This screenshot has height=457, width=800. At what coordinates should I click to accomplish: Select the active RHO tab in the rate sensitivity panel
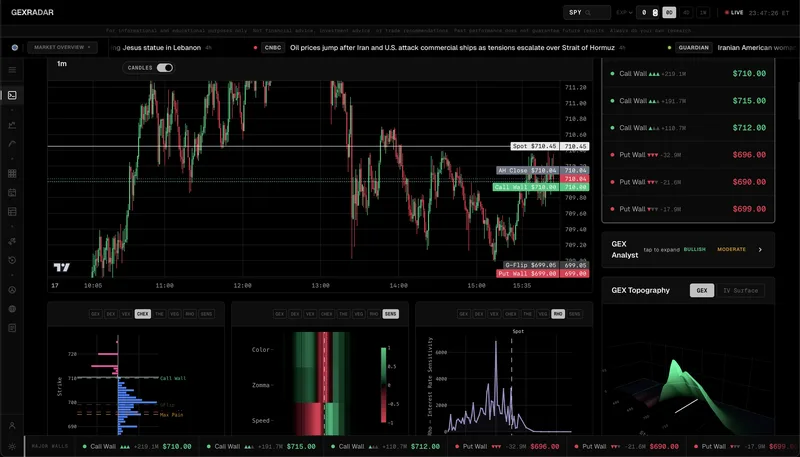(x=558, y=314)
